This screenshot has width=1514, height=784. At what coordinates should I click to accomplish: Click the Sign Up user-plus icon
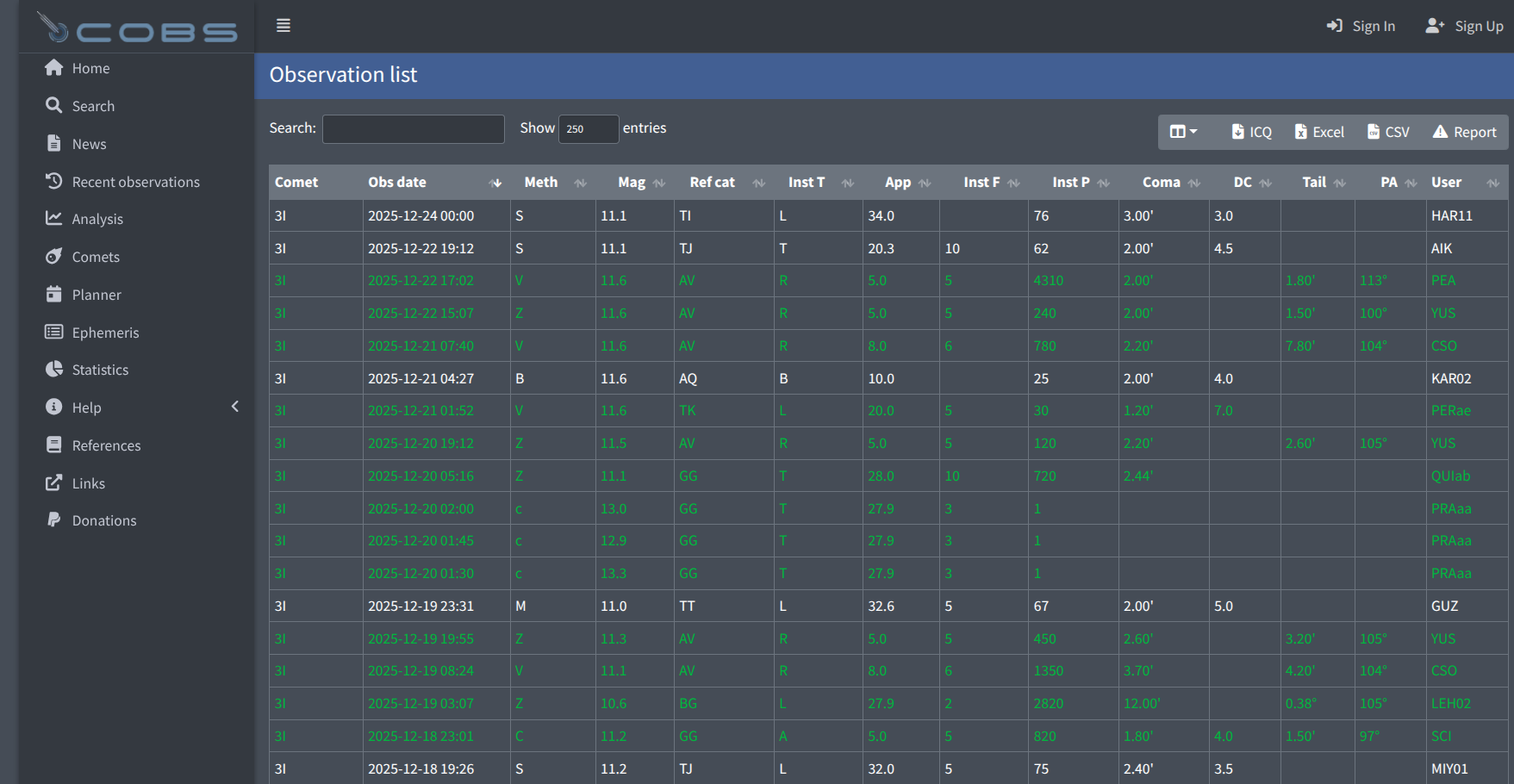1435,26
